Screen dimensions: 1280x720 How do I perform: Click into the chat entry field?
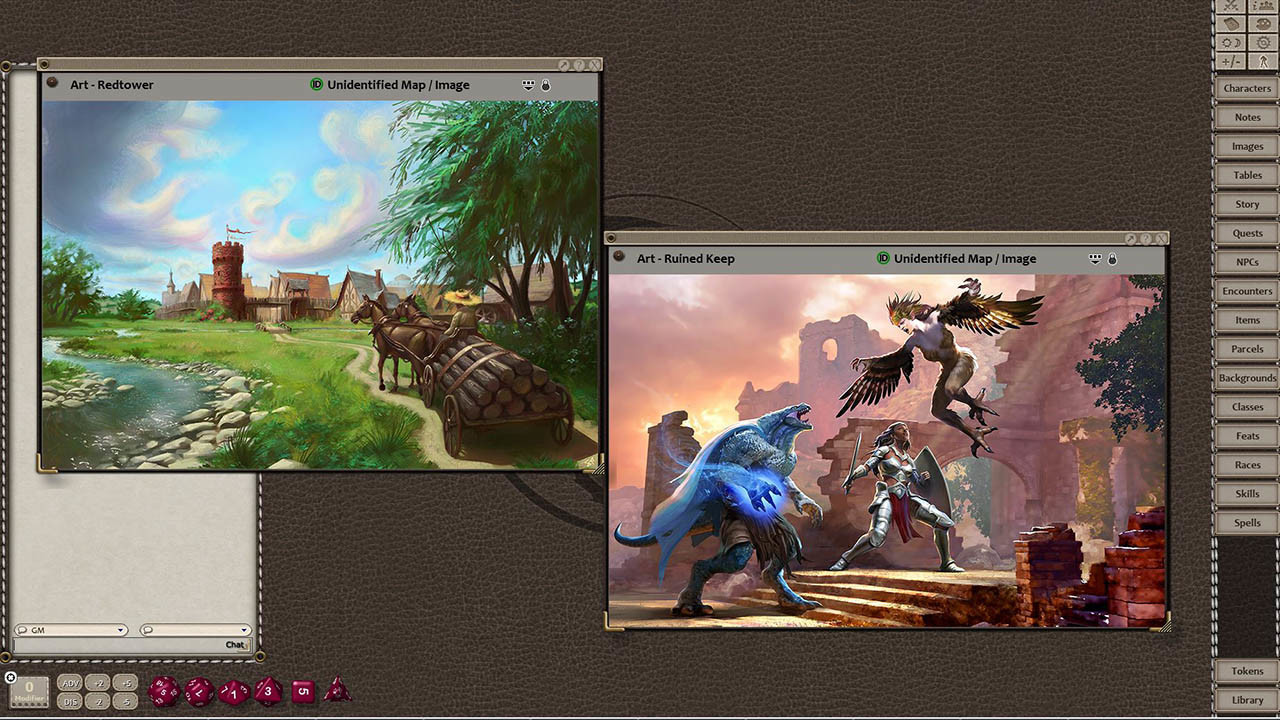tap(118, 645)
